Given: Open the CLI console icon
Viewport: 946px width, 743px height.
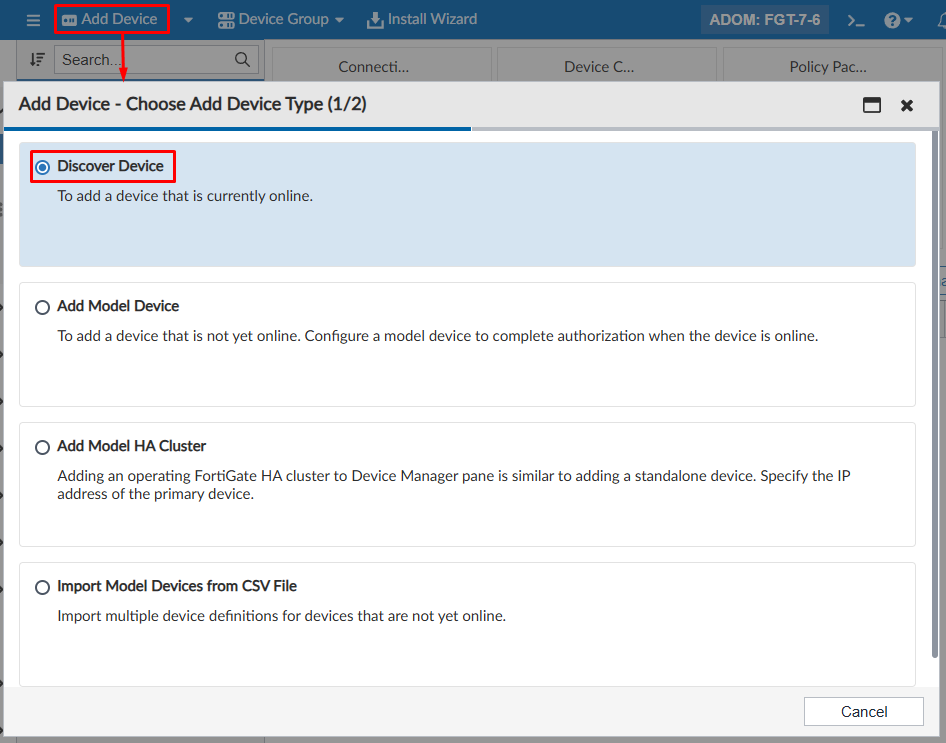Looking at the screenshot, I should [x=855, y=18].
